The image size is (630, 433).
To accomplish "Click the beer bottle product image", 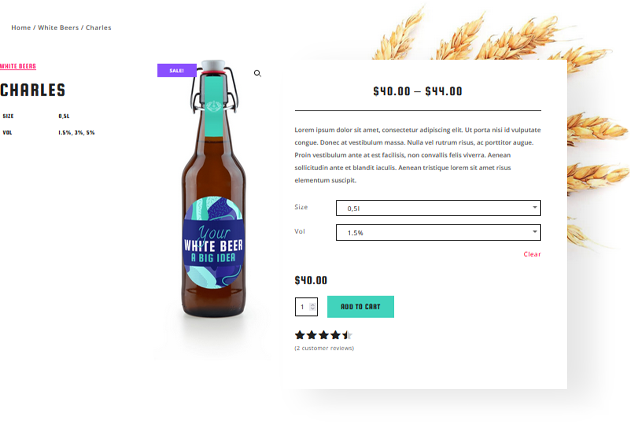I will pos(214,189).
